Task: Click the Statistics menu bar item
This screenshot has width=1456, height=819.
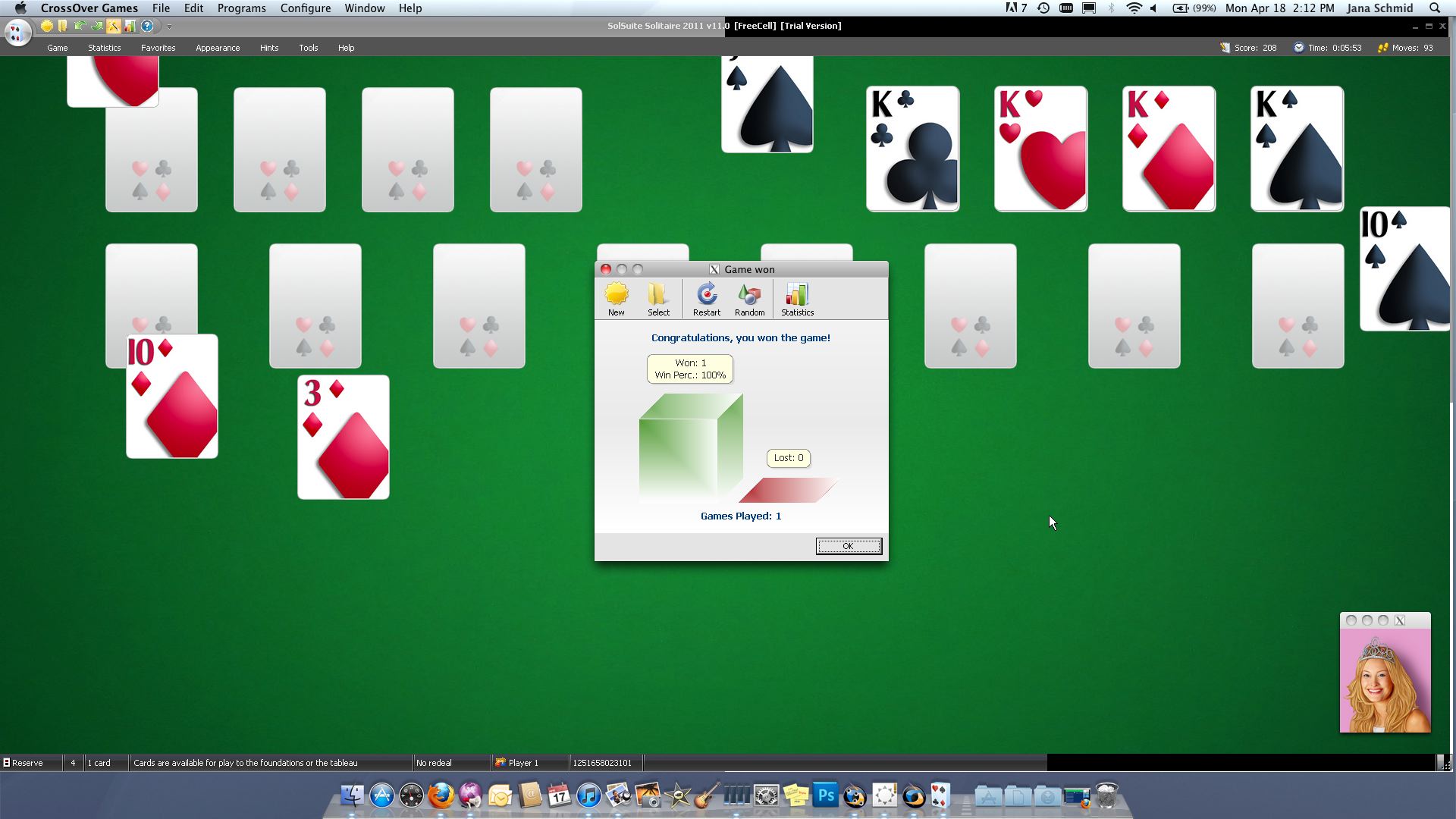Action: pos(103,47)
